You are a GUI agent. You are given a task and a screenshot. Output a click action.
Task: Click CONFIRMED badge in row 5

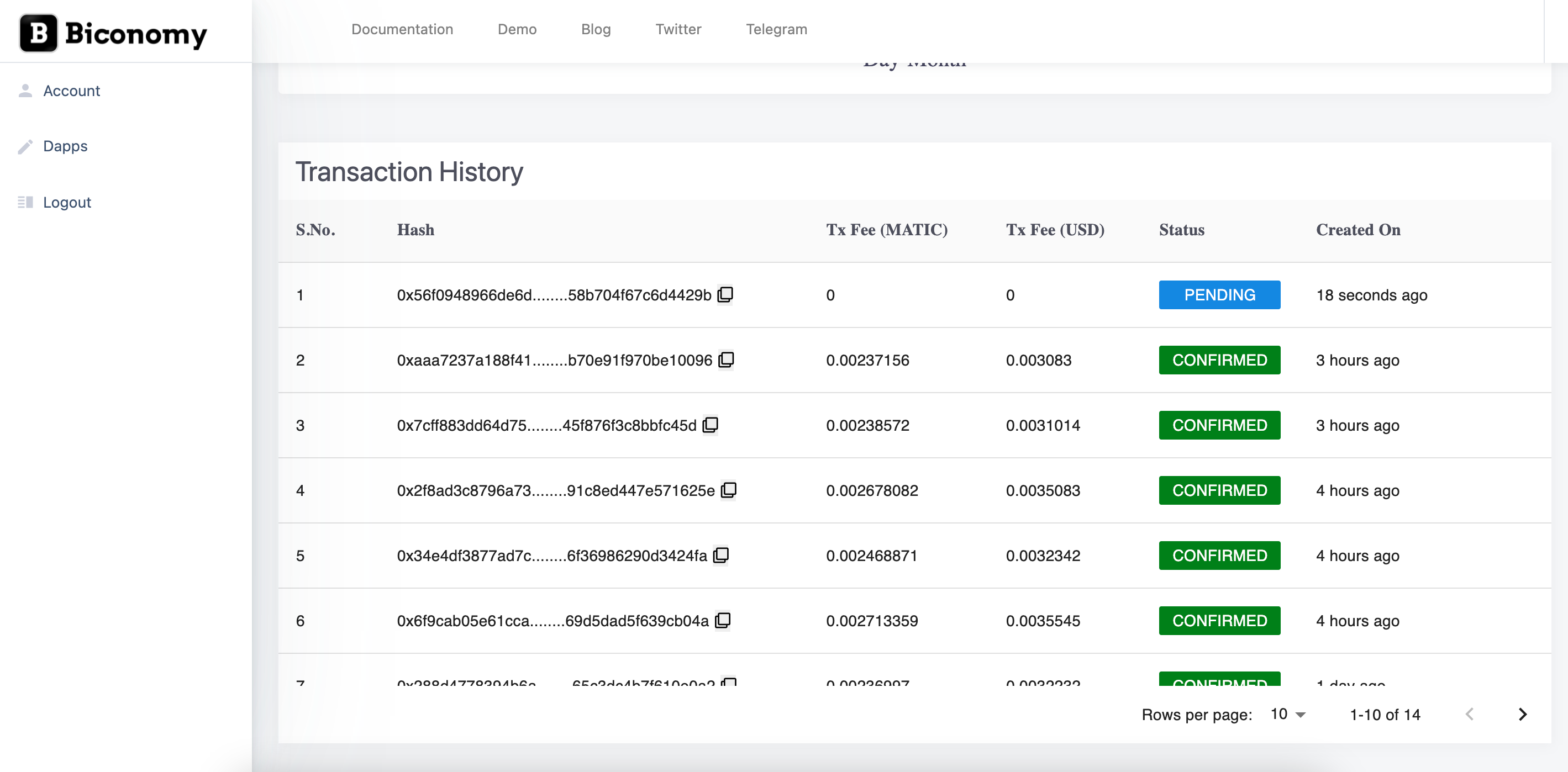[x=1219, y=555]
